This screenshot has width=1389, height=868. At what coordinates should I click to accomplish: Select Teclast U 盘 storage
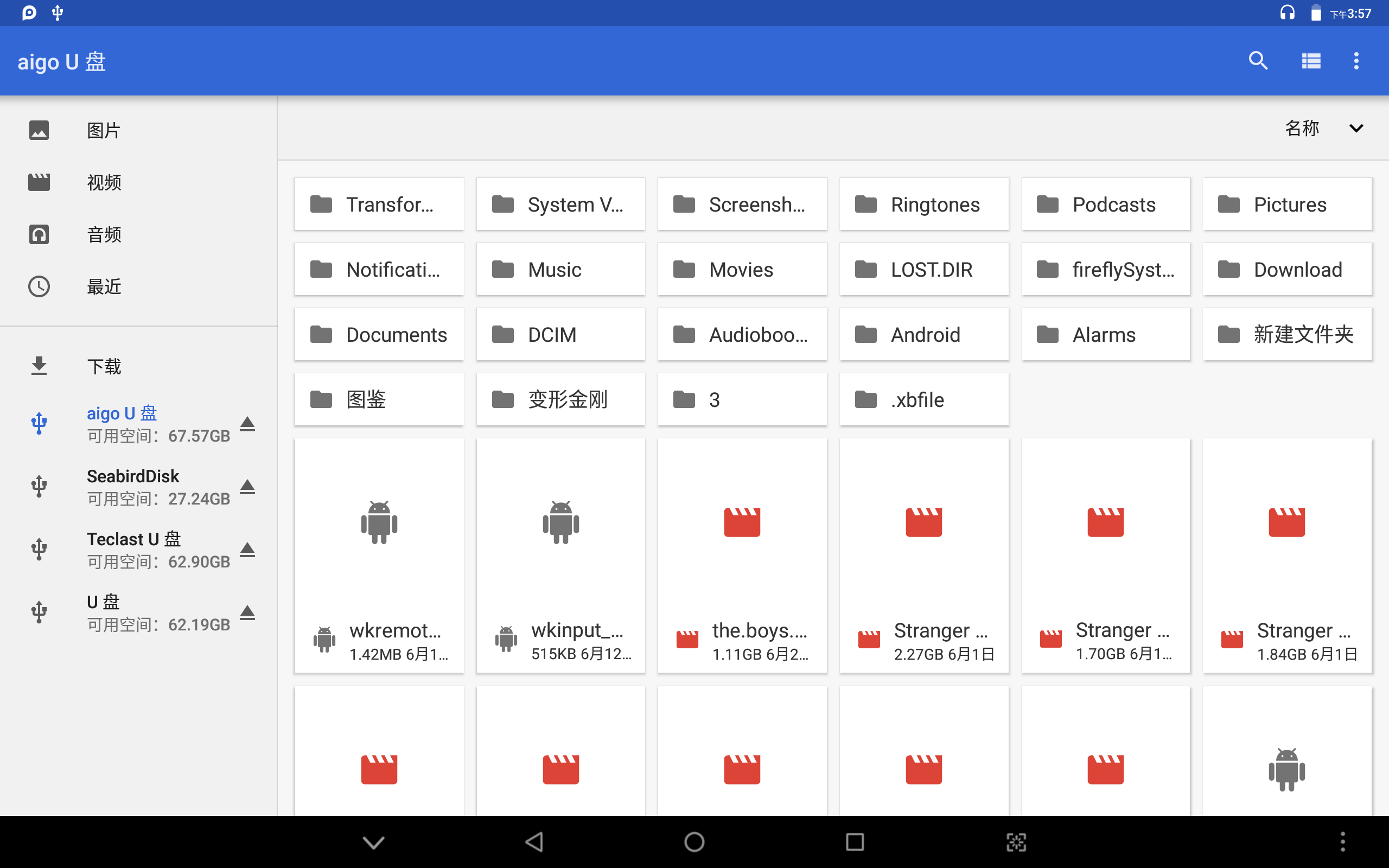138,550
